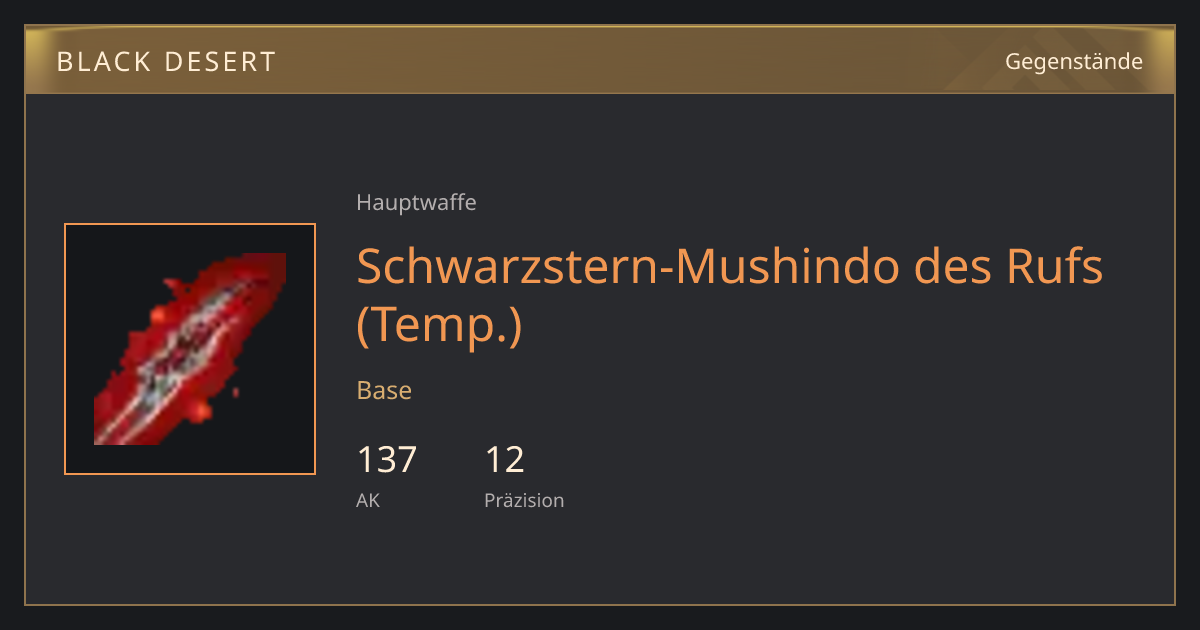This screenshot has height=630, width=1200.
Task: Click the word Schwarzstern in the item name
Action: (508, 267)
